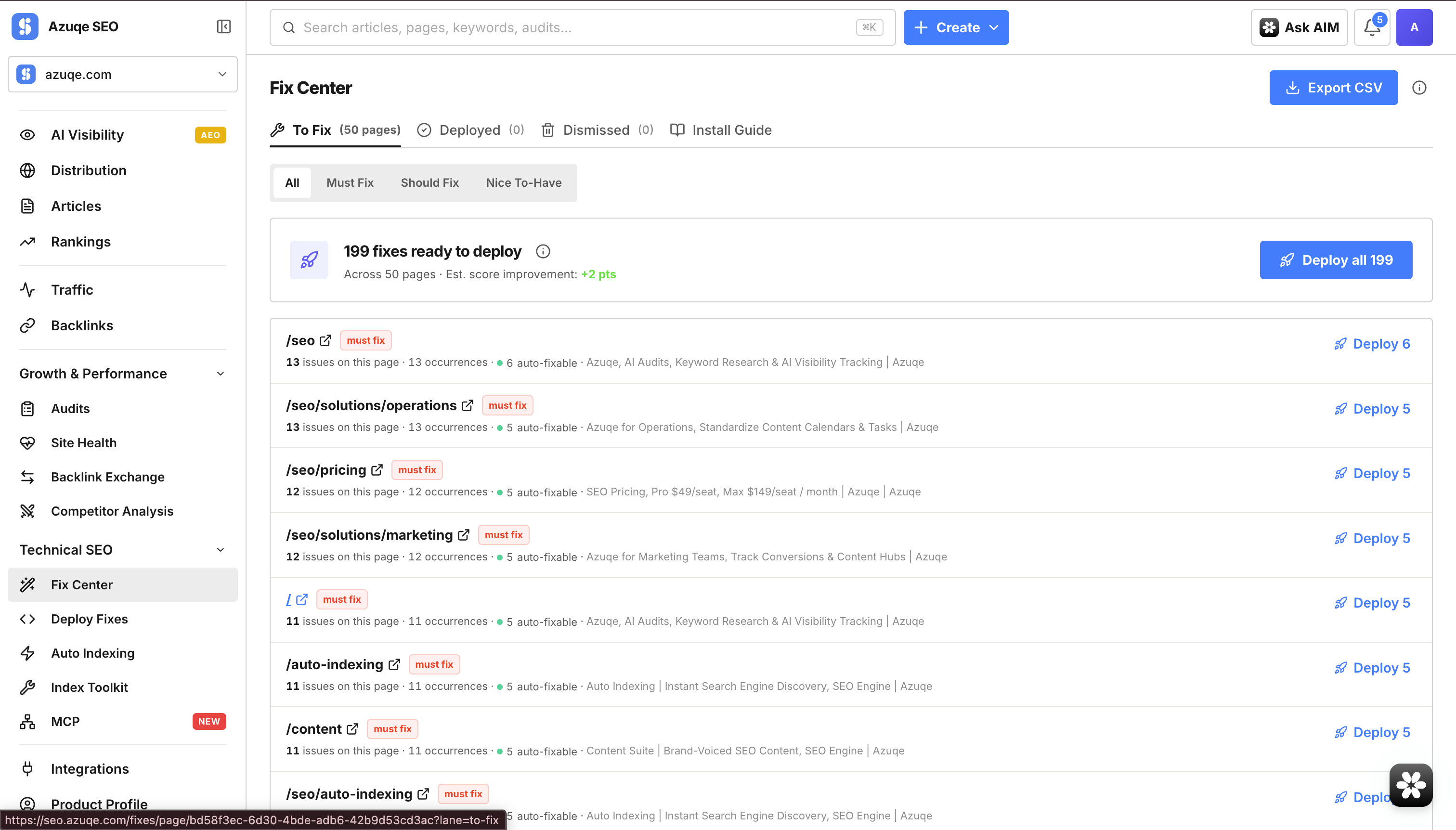Click must fix badge on /seo row

365,340
